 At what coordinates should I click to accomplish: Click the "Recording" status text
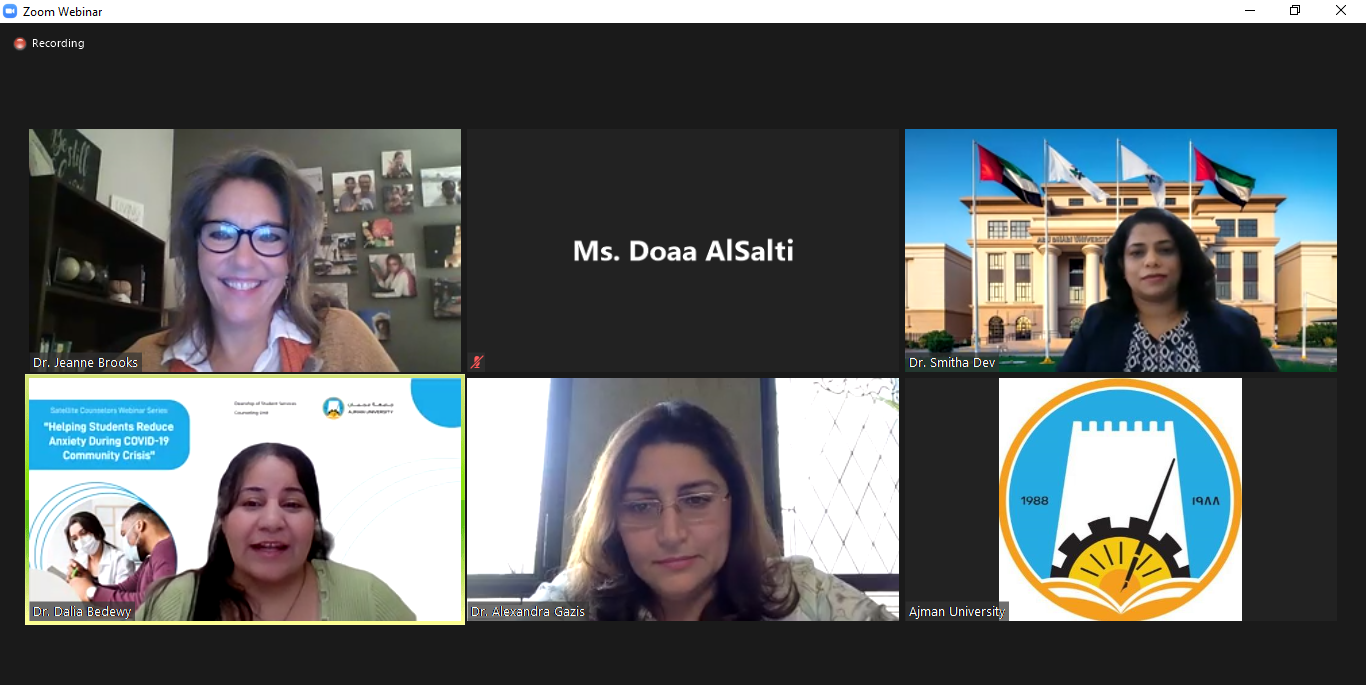point(58,44)
